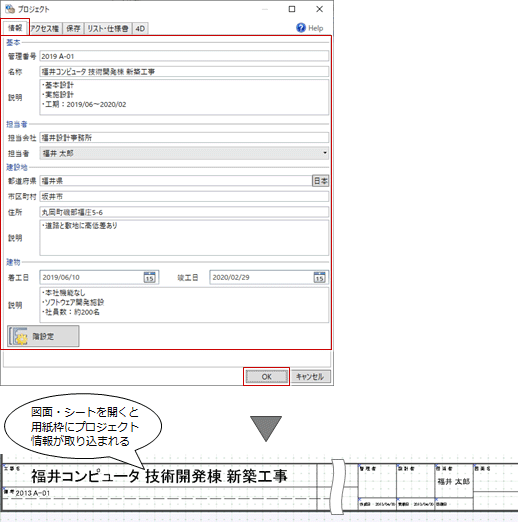Click the 建設地 説明 text area
Image resolution: width=518 pixels, height=522 pixels.
pos(184,238)
